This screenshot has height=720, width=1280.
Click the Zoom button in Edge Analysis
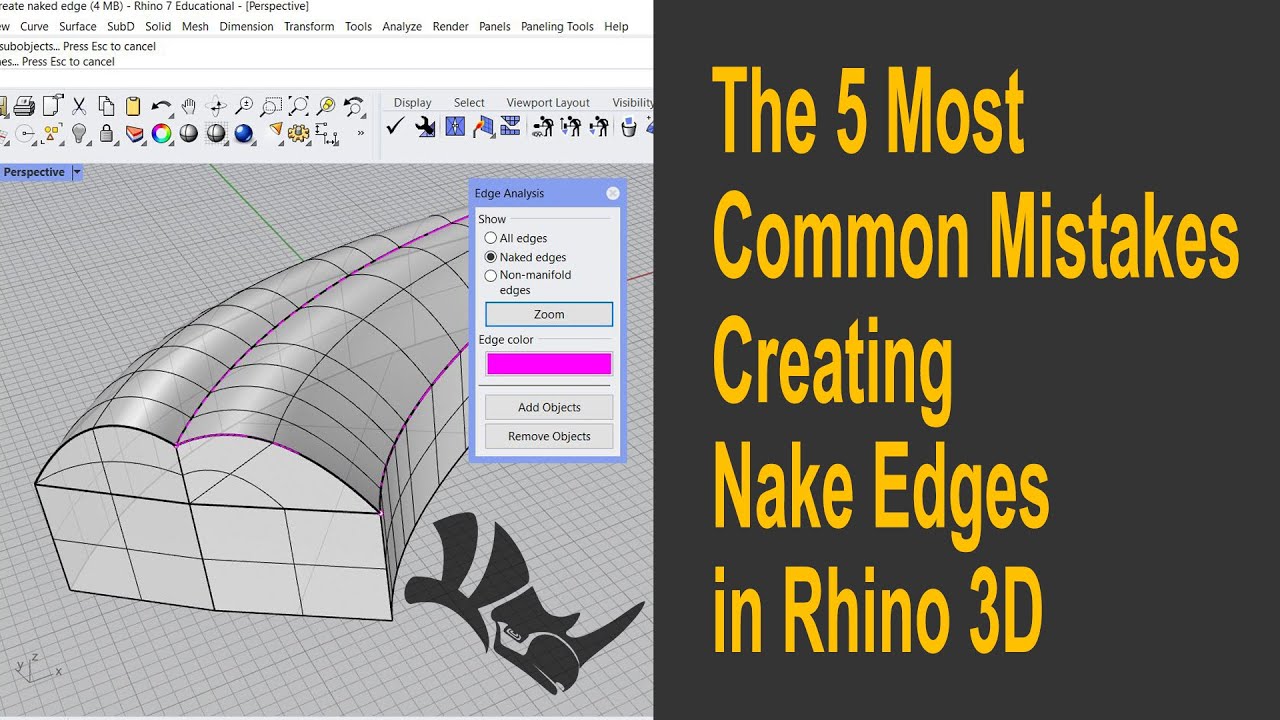tap(549, 314)
